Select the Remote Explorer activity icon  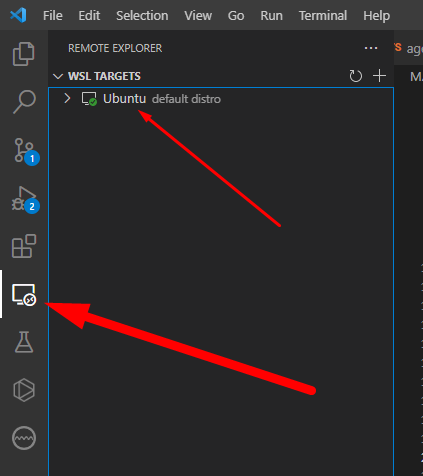[x=24, y=294]
